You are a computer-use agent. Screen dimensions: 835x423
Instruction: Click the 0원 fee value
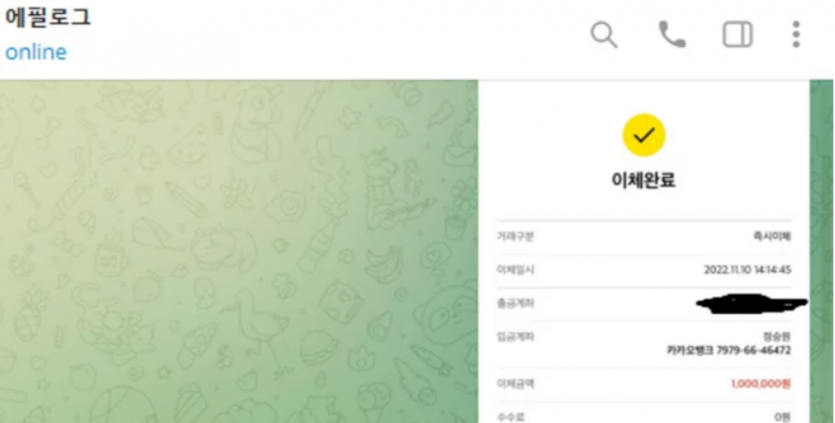click(x=783, y=417)
